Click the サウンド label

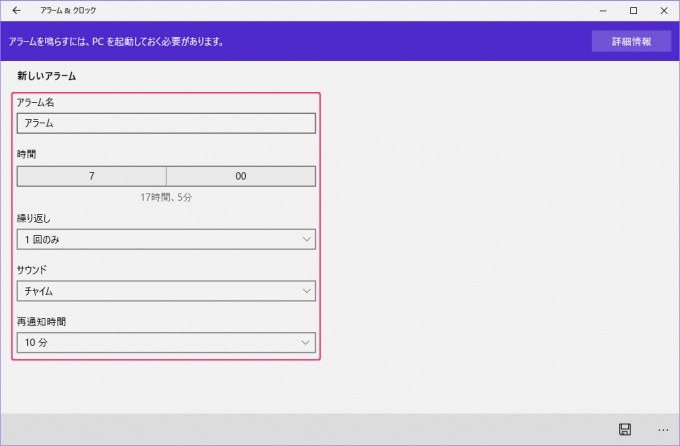click(32, 270)
